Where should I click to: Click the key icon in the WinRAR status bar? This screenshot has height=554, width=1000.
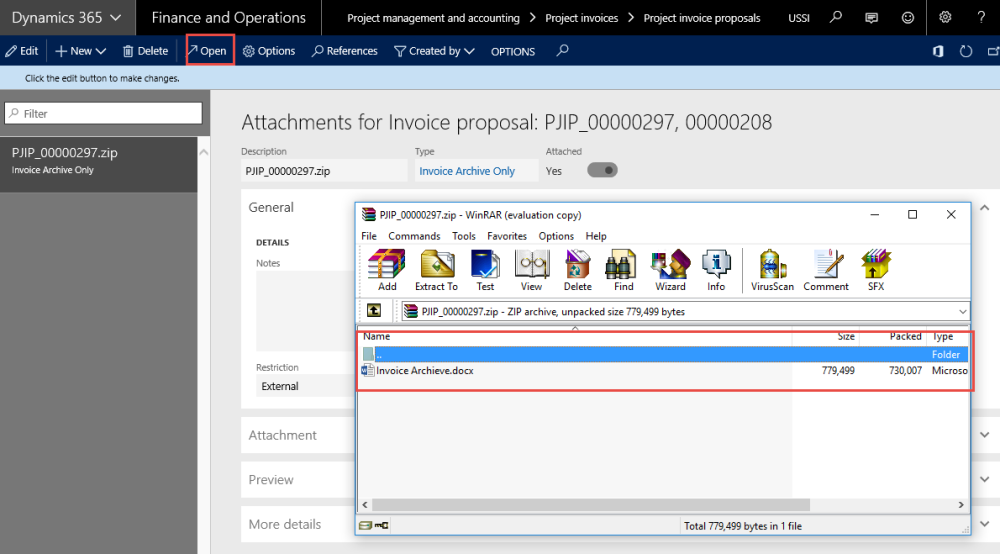point(381,525)
